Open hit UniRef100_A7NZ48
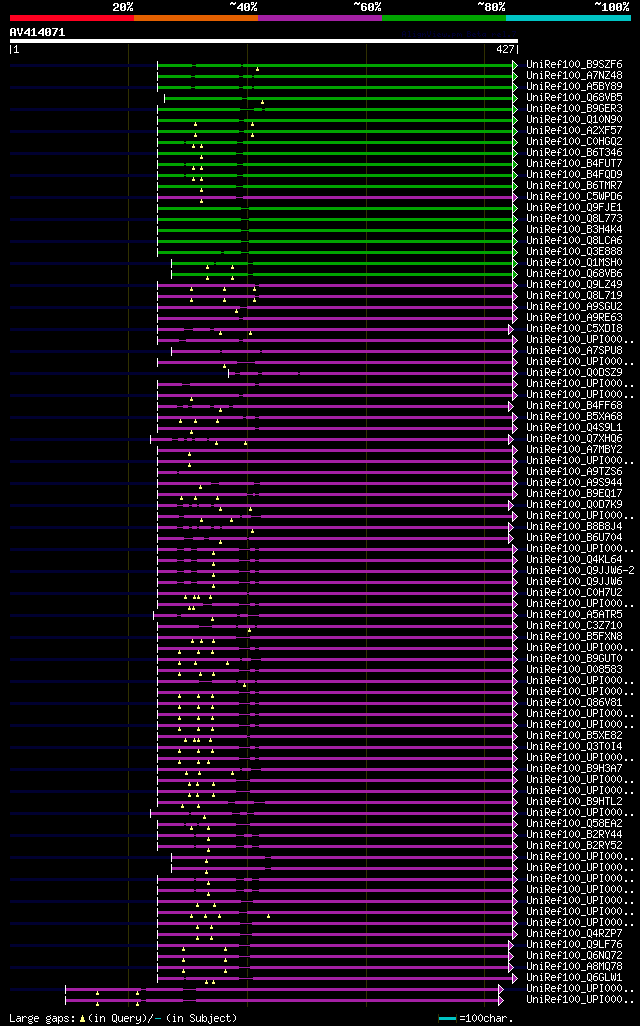The image size is (640, 1026). pyautogui.click(x=574, y=76)
